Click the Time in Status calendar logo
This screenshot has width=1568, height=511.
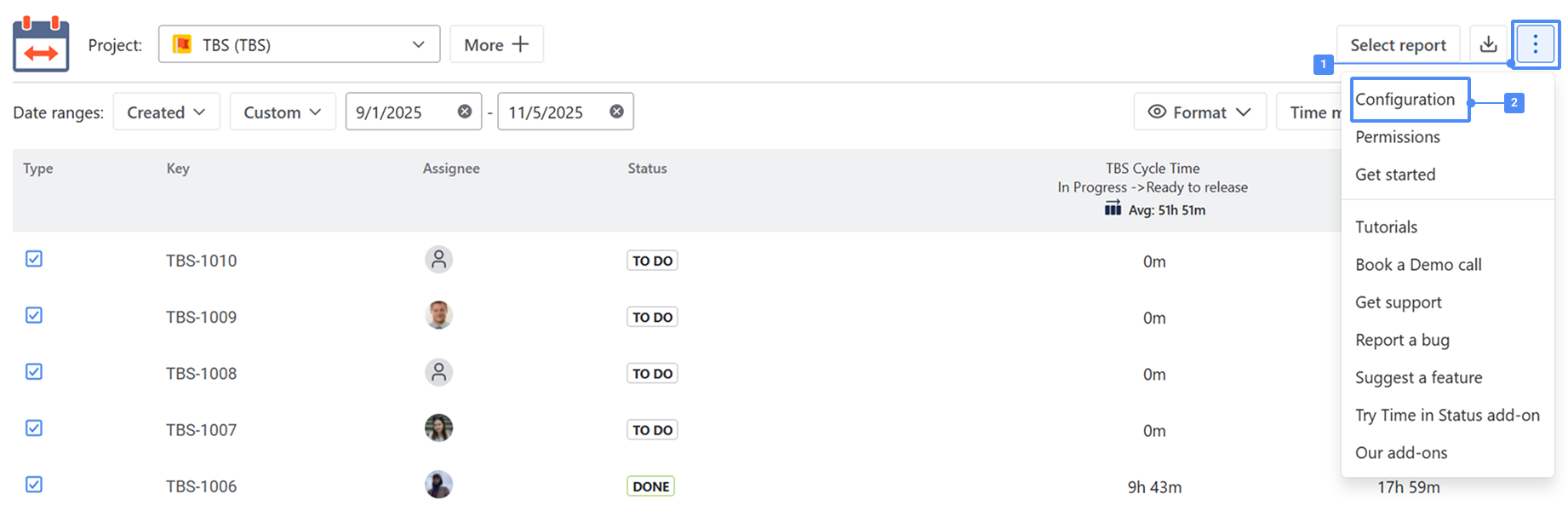41,44
